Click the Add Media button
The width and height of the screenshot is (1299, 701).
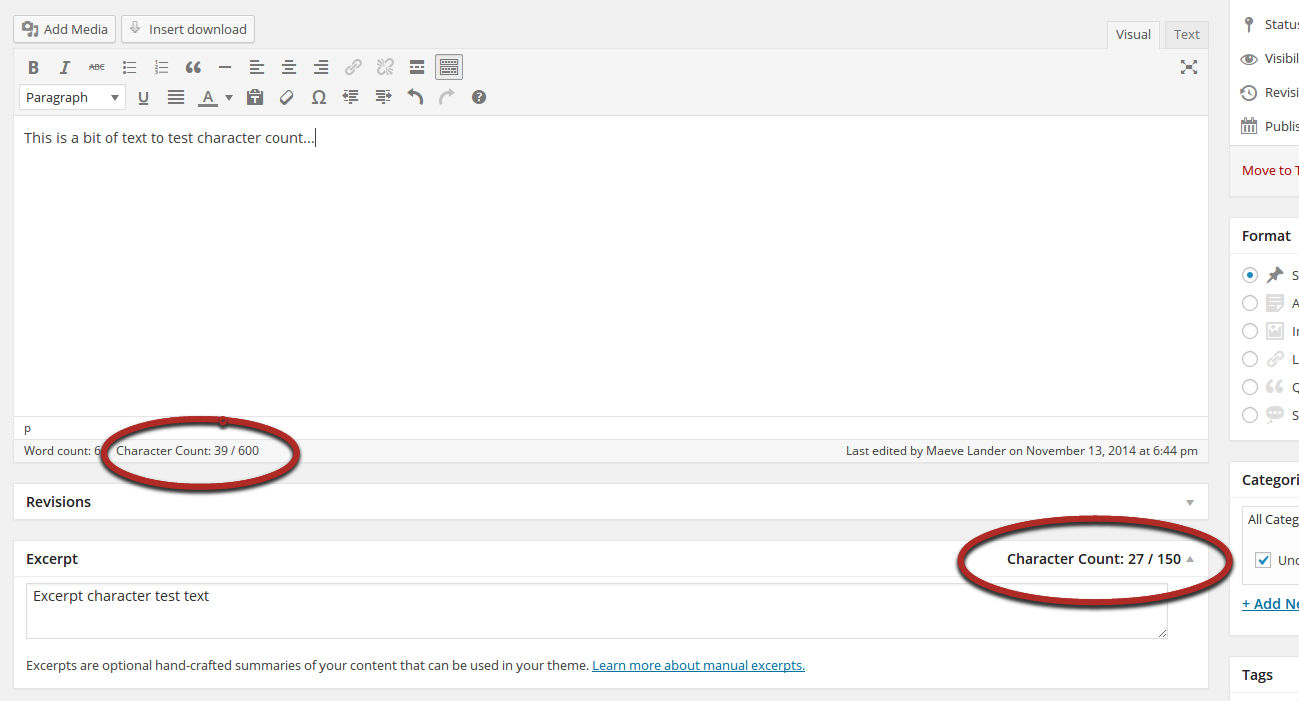pos(65,29)
